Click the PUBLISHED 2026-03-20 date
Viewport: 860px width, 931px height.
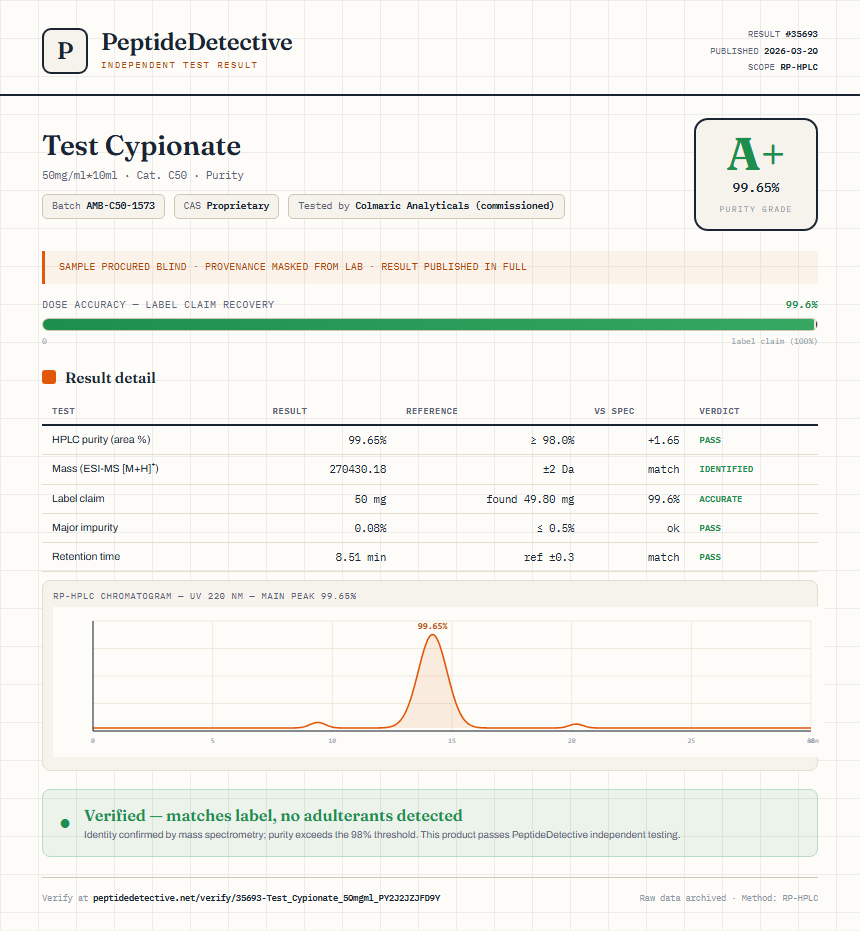point(764,51)
